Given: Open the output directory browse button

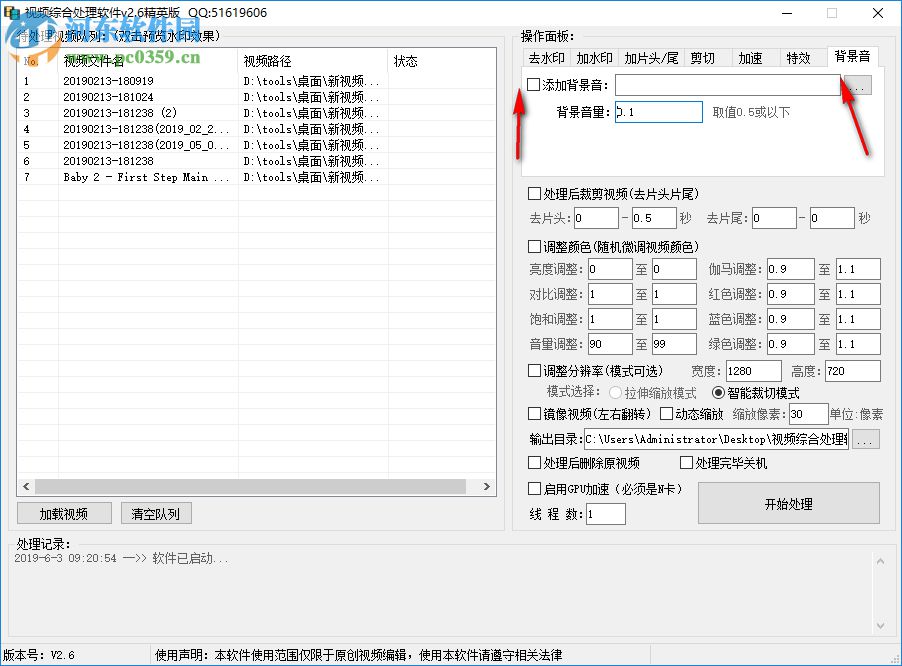Looking at the screenshot, I should click(866, 438).
